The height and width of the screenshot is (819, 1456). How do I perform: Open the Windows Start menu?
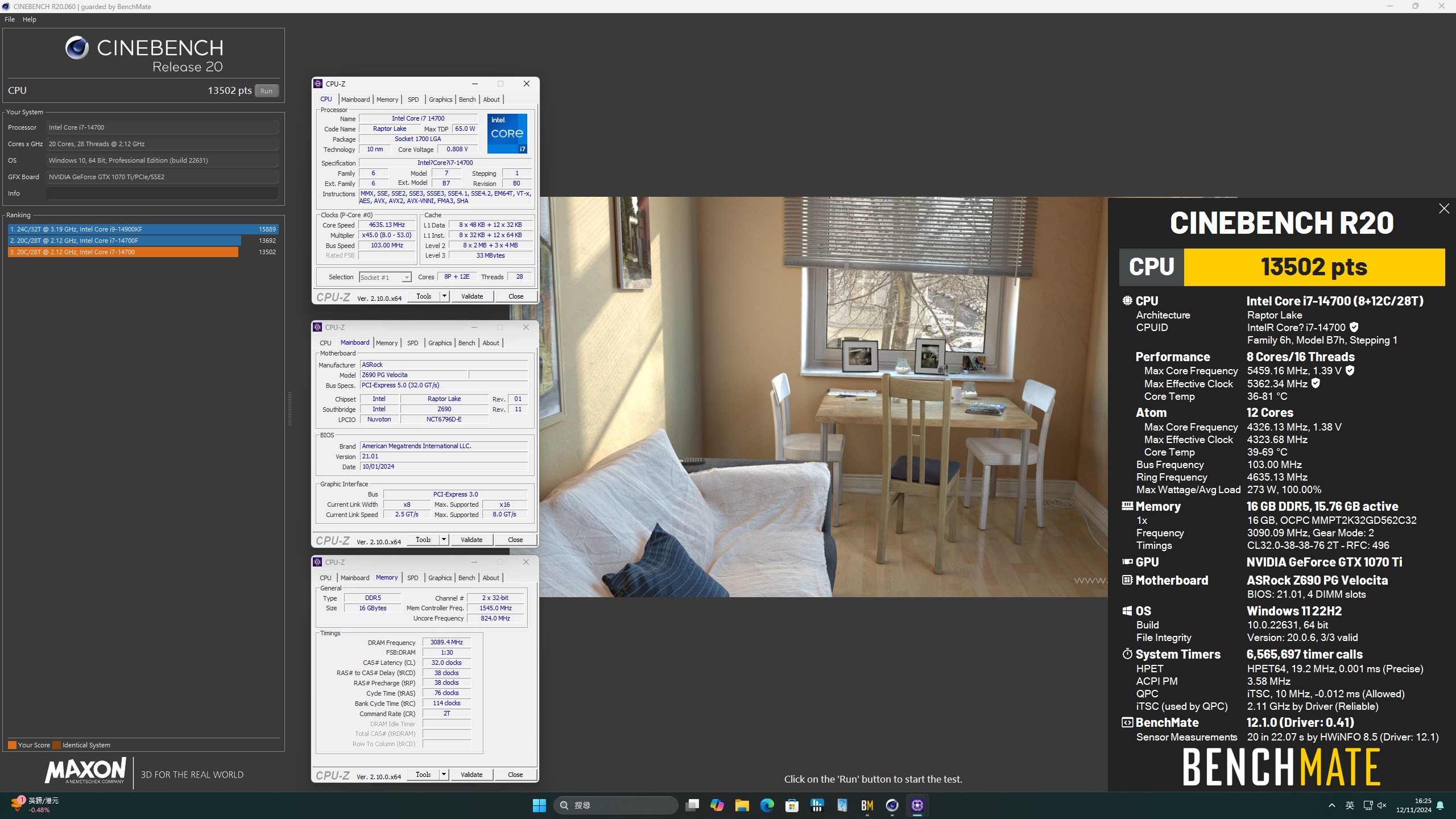tap(539, 805)
